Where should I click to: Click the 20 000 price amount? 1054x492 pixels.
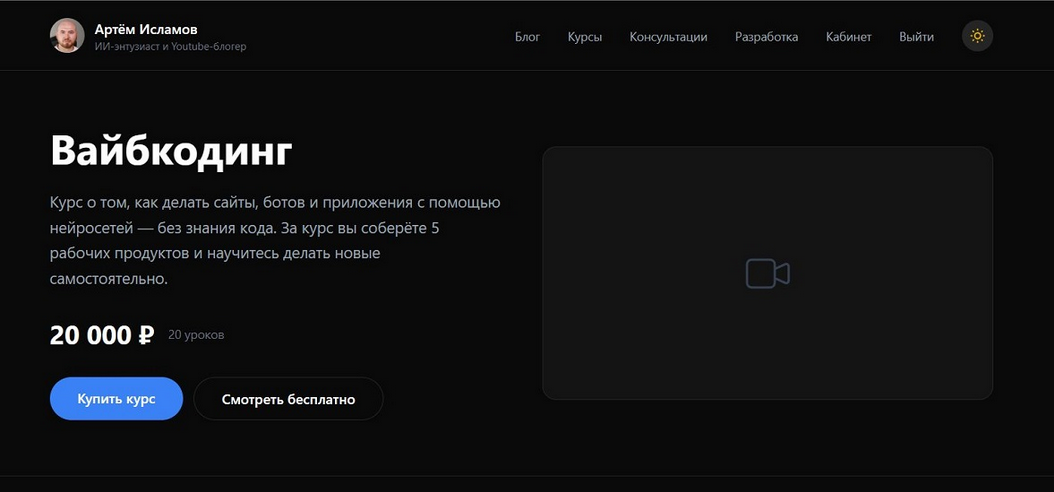click(91, 335)
